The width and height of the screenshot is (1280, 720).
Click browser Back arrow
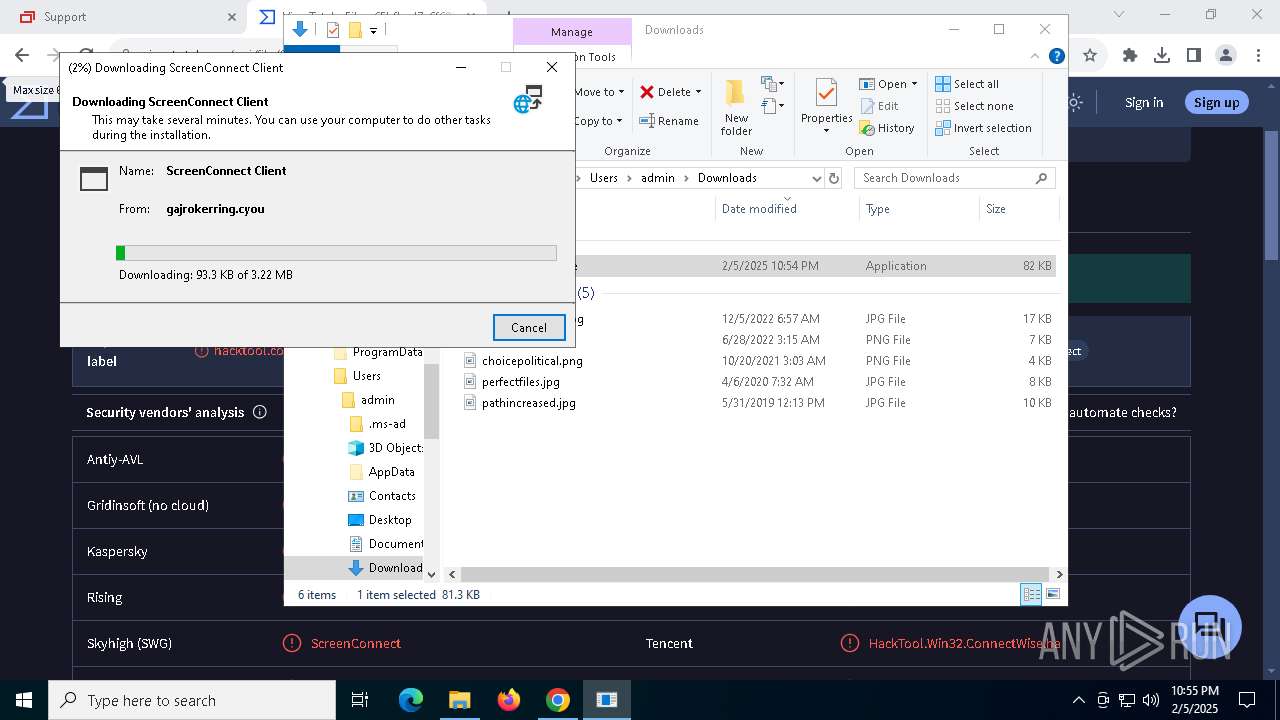point(22,56)
